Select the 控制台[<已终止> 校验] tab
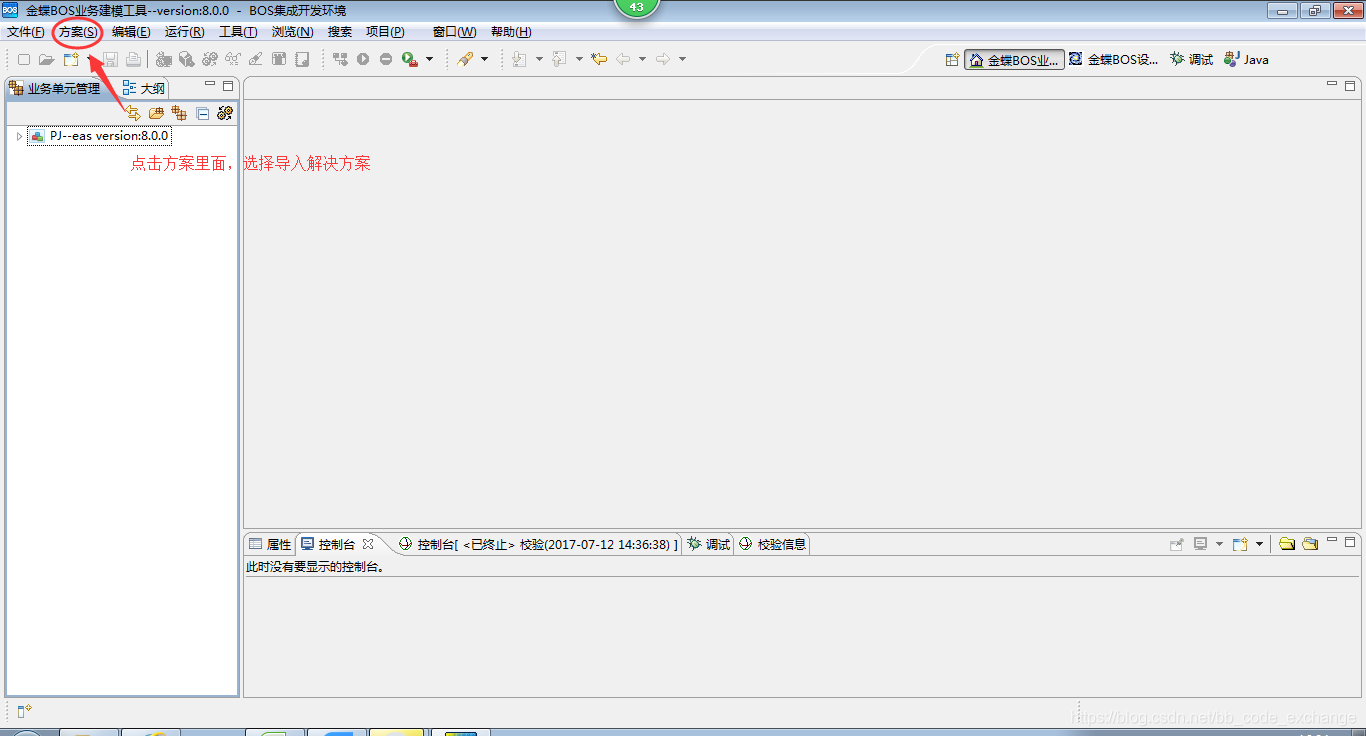The width and height of the screenshot is (1366, 736). point(538,544)
